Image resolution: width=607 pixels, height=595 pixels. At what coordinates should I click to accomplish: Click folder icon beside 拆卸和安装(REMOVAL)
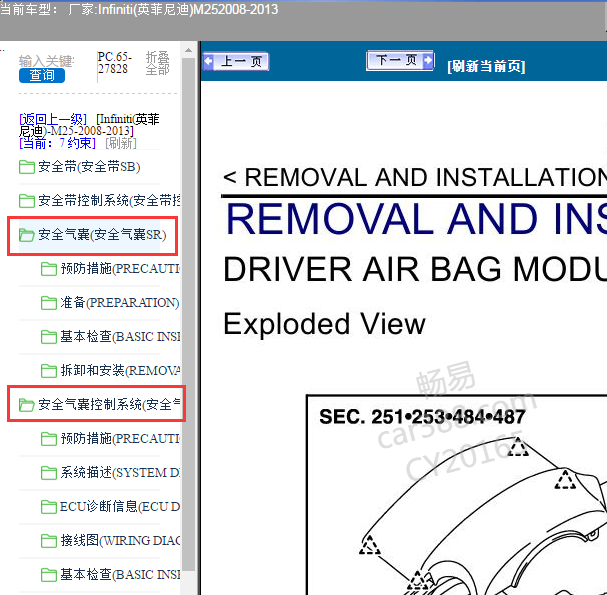click(49, 370)
